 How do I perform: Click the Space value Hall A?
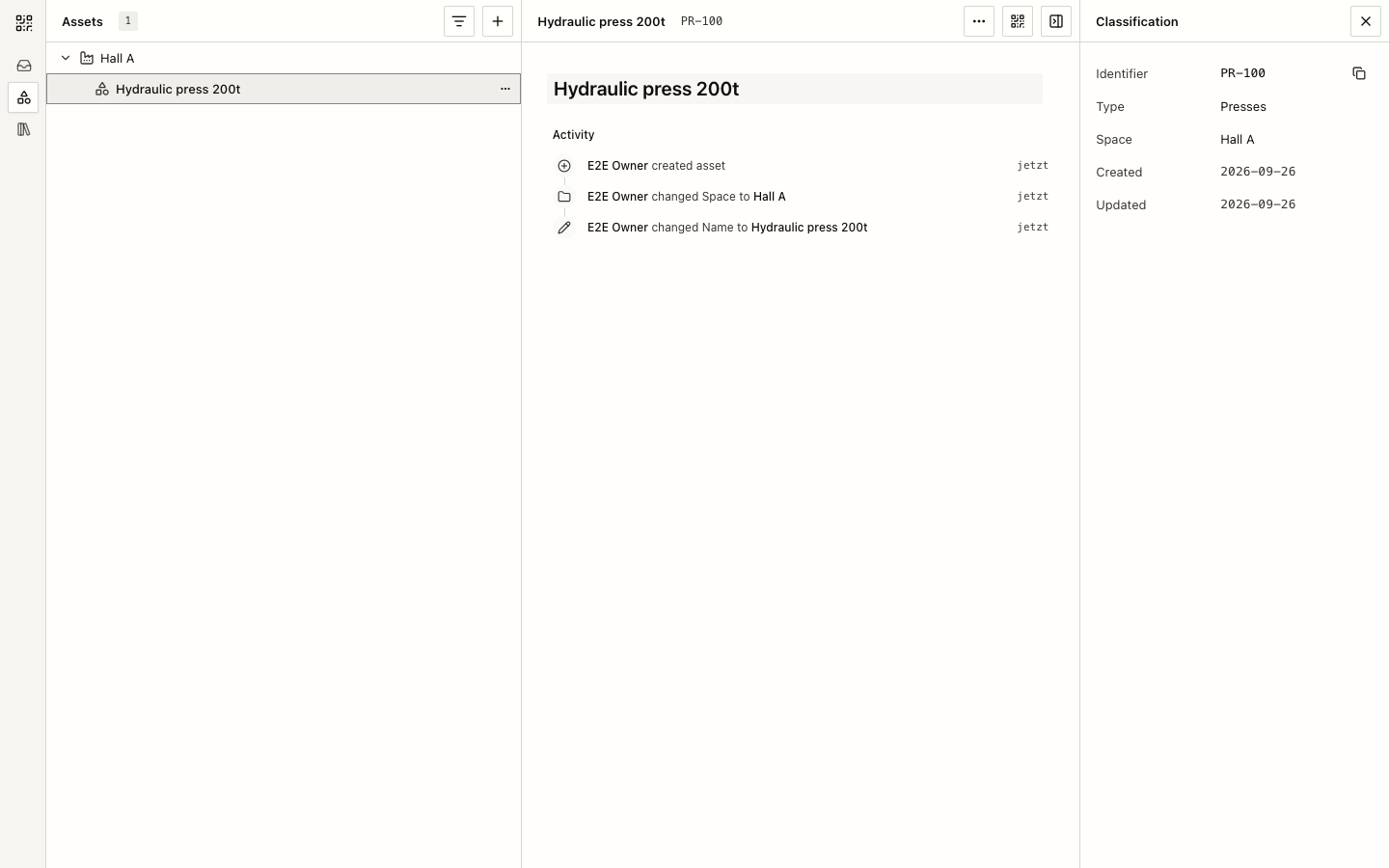(x=1238, y=140)
